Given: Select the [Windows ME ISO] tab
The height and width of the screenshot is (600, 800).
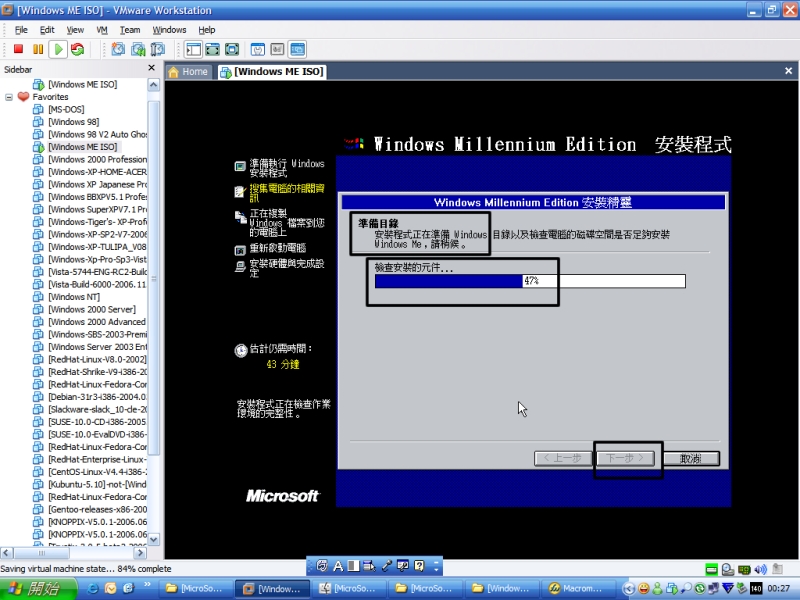Looking at the screenshot, I should point(272,72).
